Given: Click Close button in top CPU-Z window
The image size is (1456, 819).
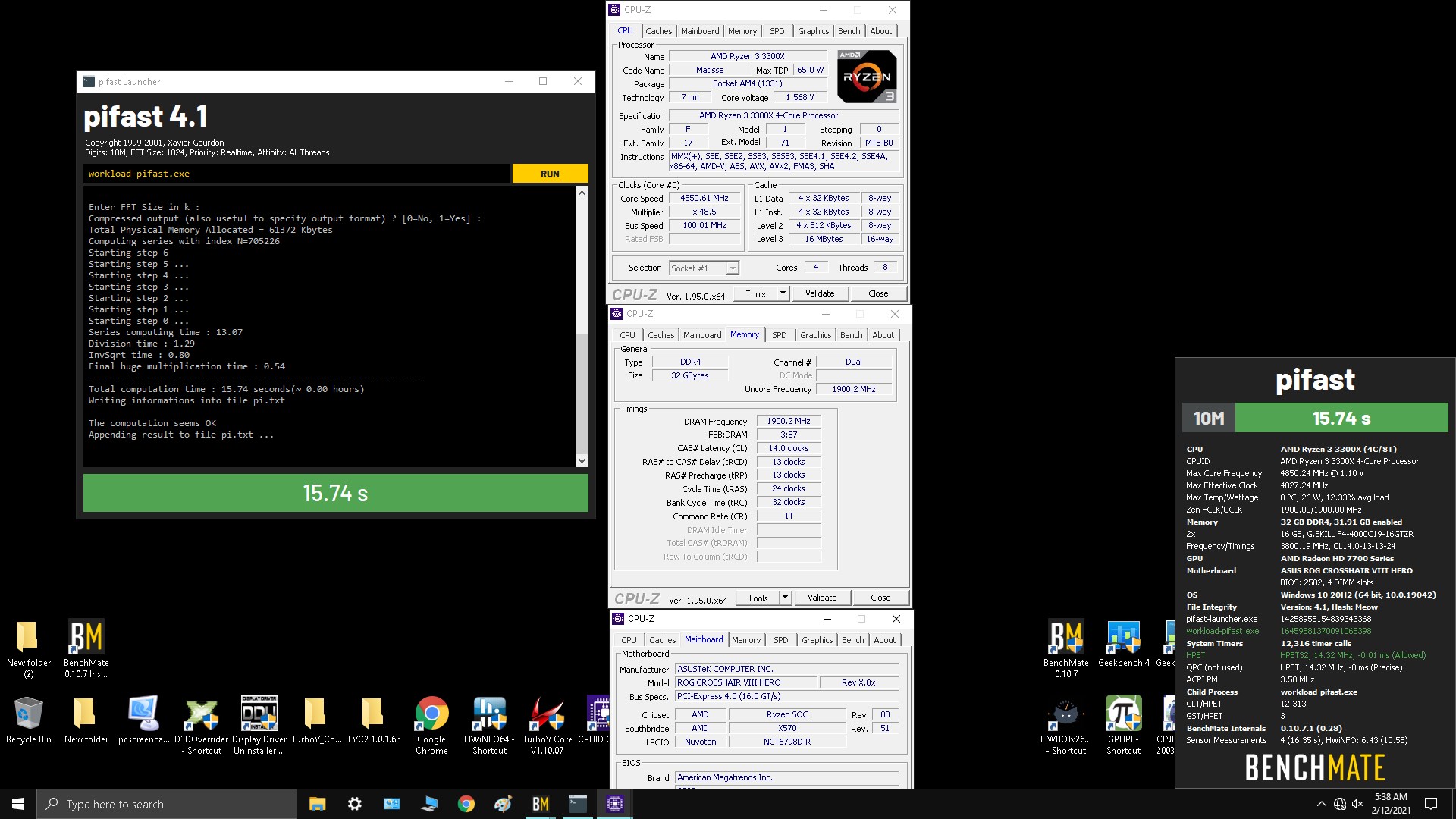Looking at the screenshot, I should click(878, 293).
